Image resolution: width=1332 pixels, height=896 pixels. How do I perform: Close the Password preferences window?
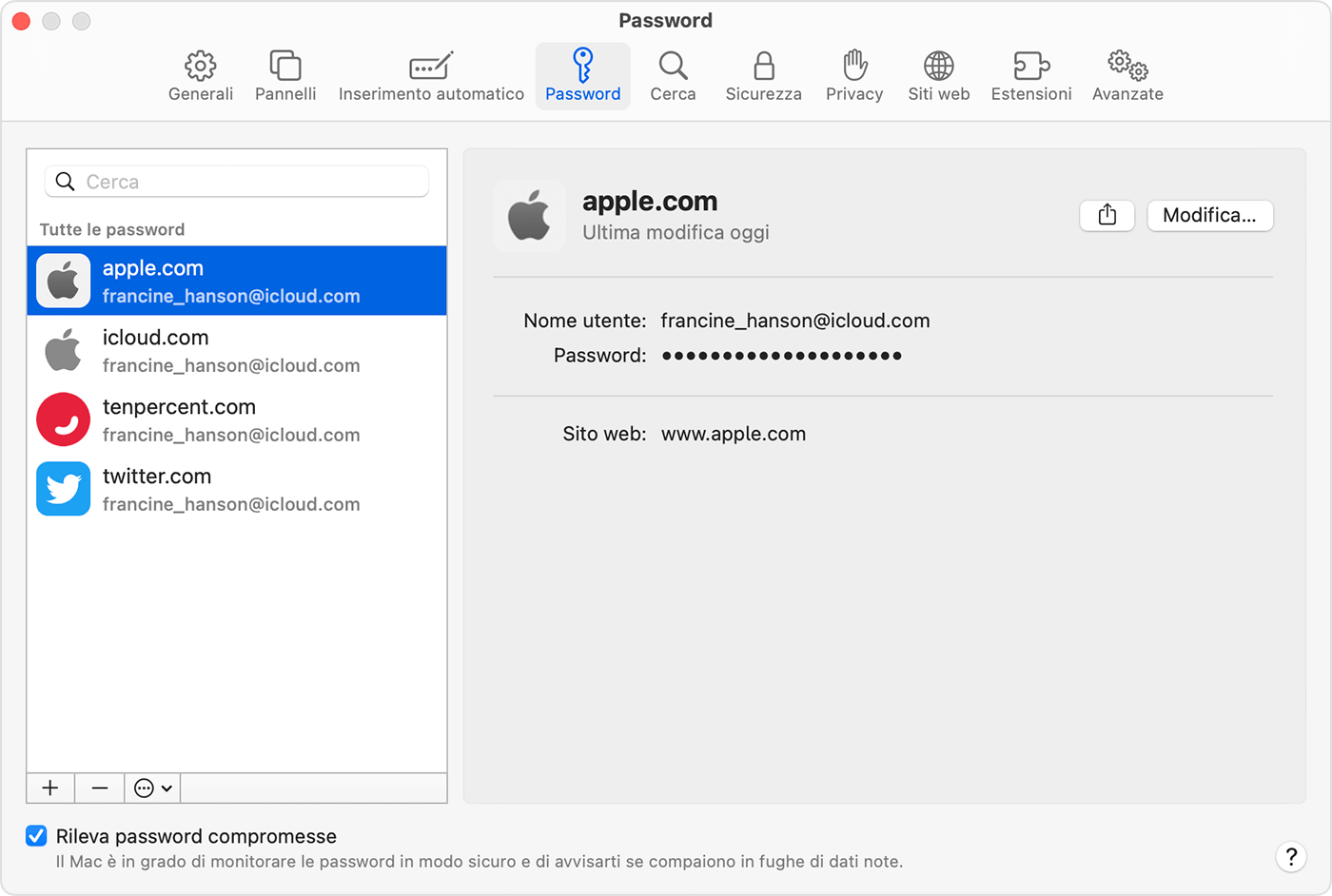pos(21,21)
